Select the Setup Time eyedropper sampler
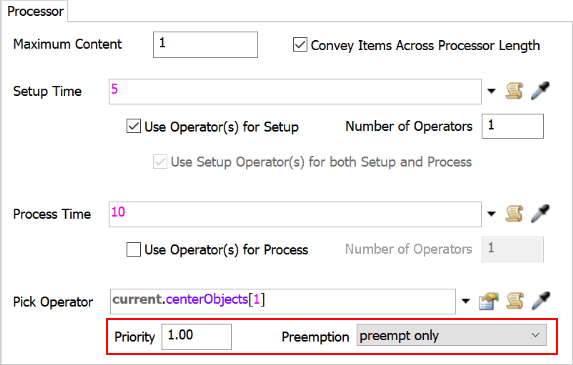 pos(540,91)
